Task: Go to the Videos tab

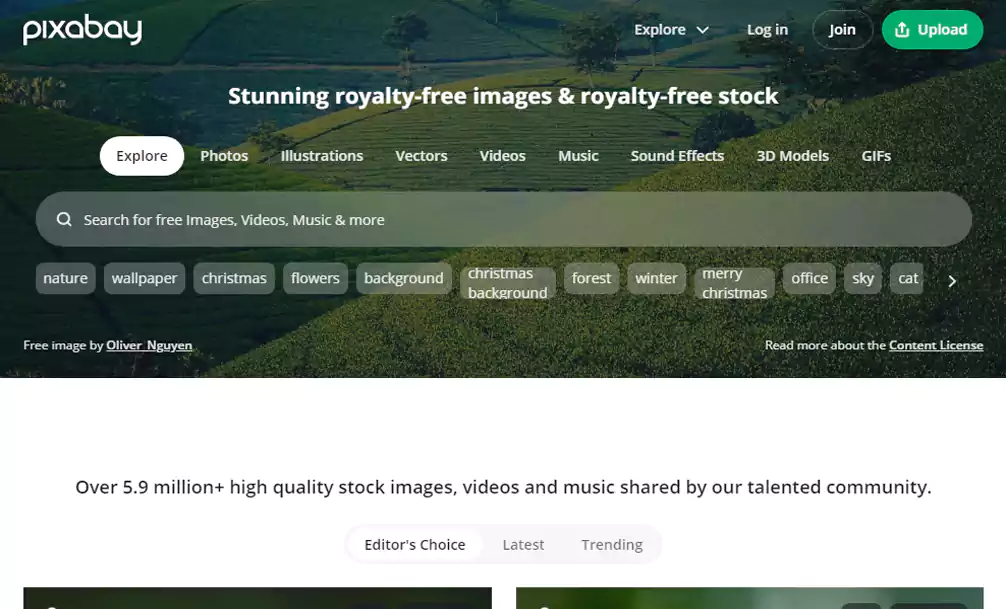Action: (502, 156)
